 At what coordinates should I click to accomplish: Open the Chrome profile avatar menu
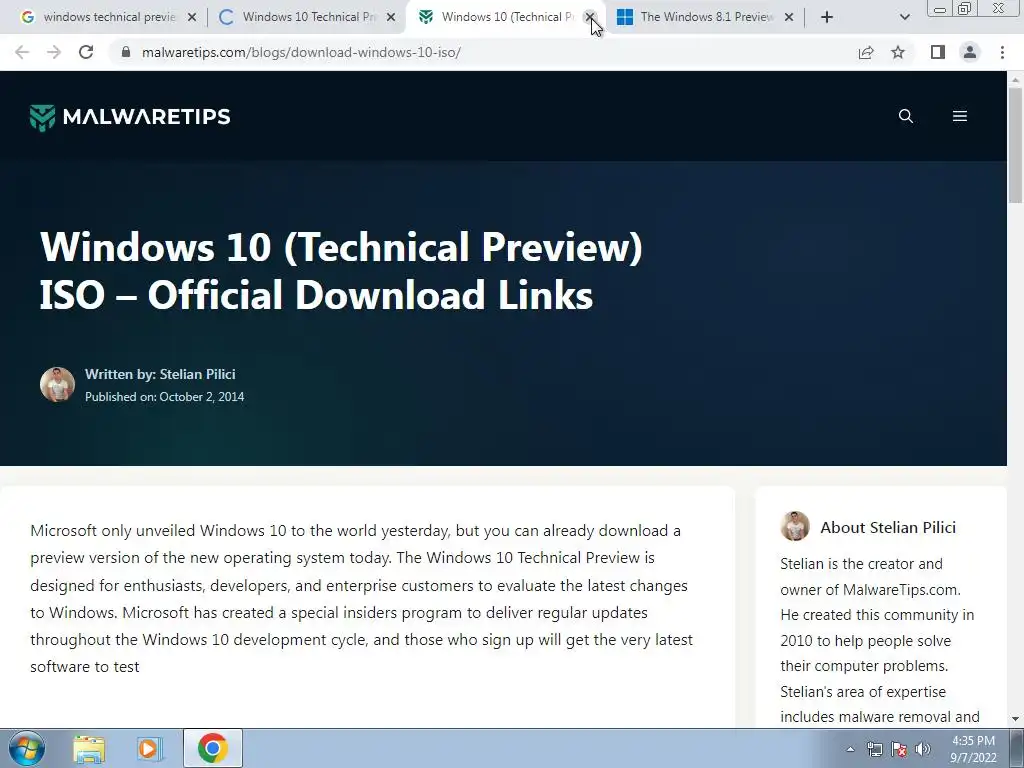point(970,52)
